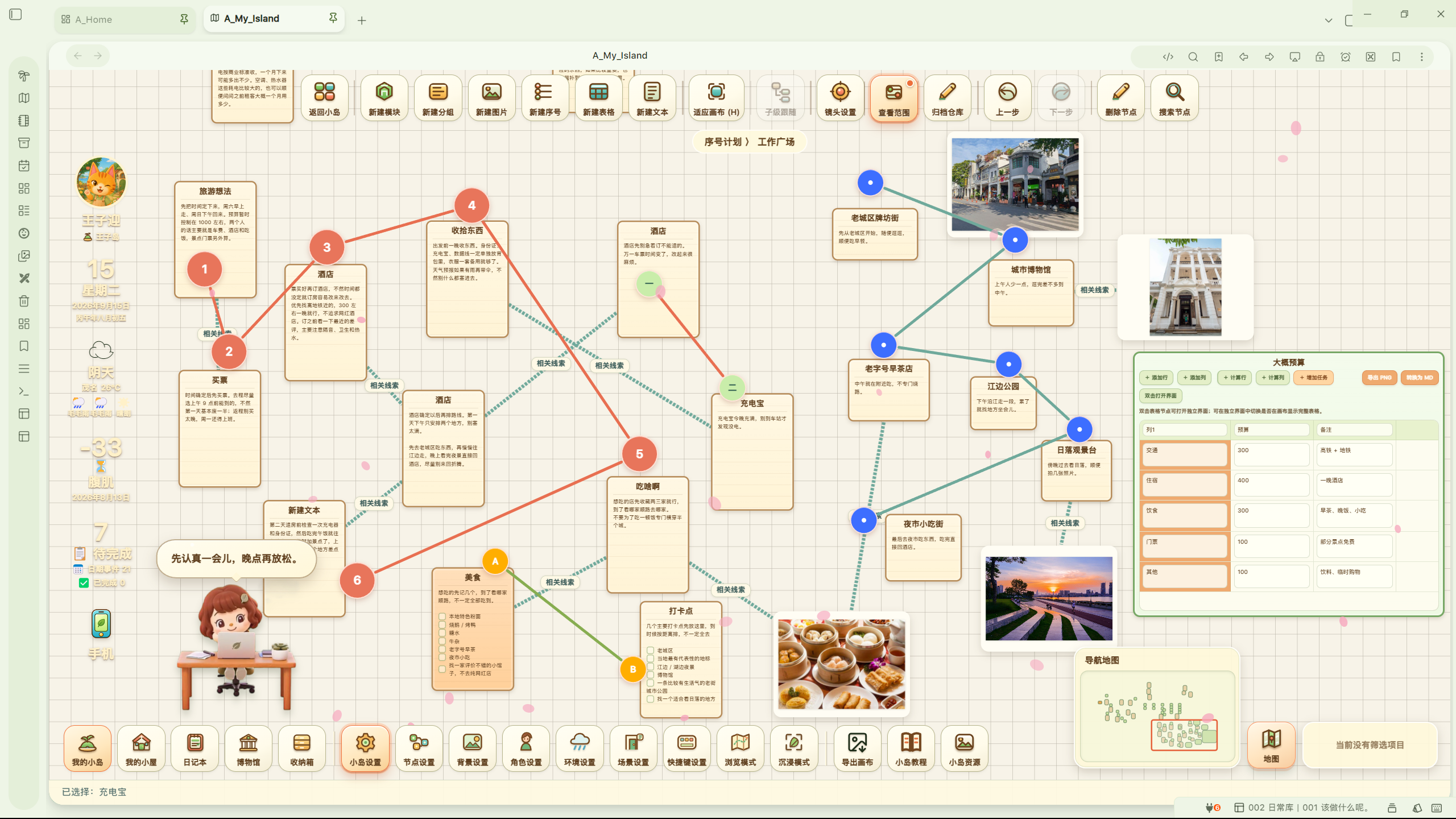Open 我的小岛 in the bottom bar
This screenshot has width=1456, height=819.
pyautogui.click(x=88, y=748)
